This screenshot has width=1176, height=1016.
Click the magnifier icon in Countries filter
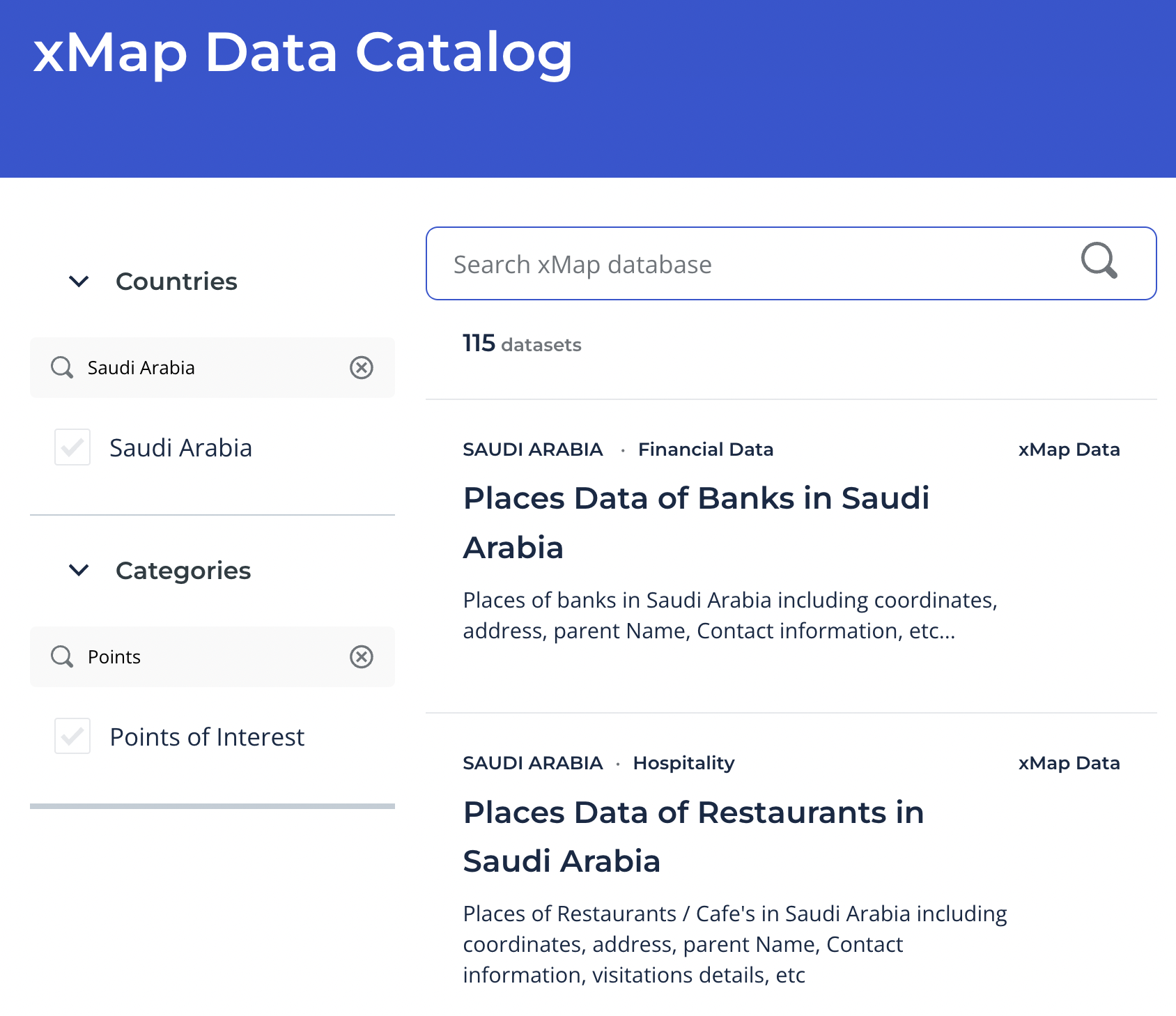coord(62,367)
